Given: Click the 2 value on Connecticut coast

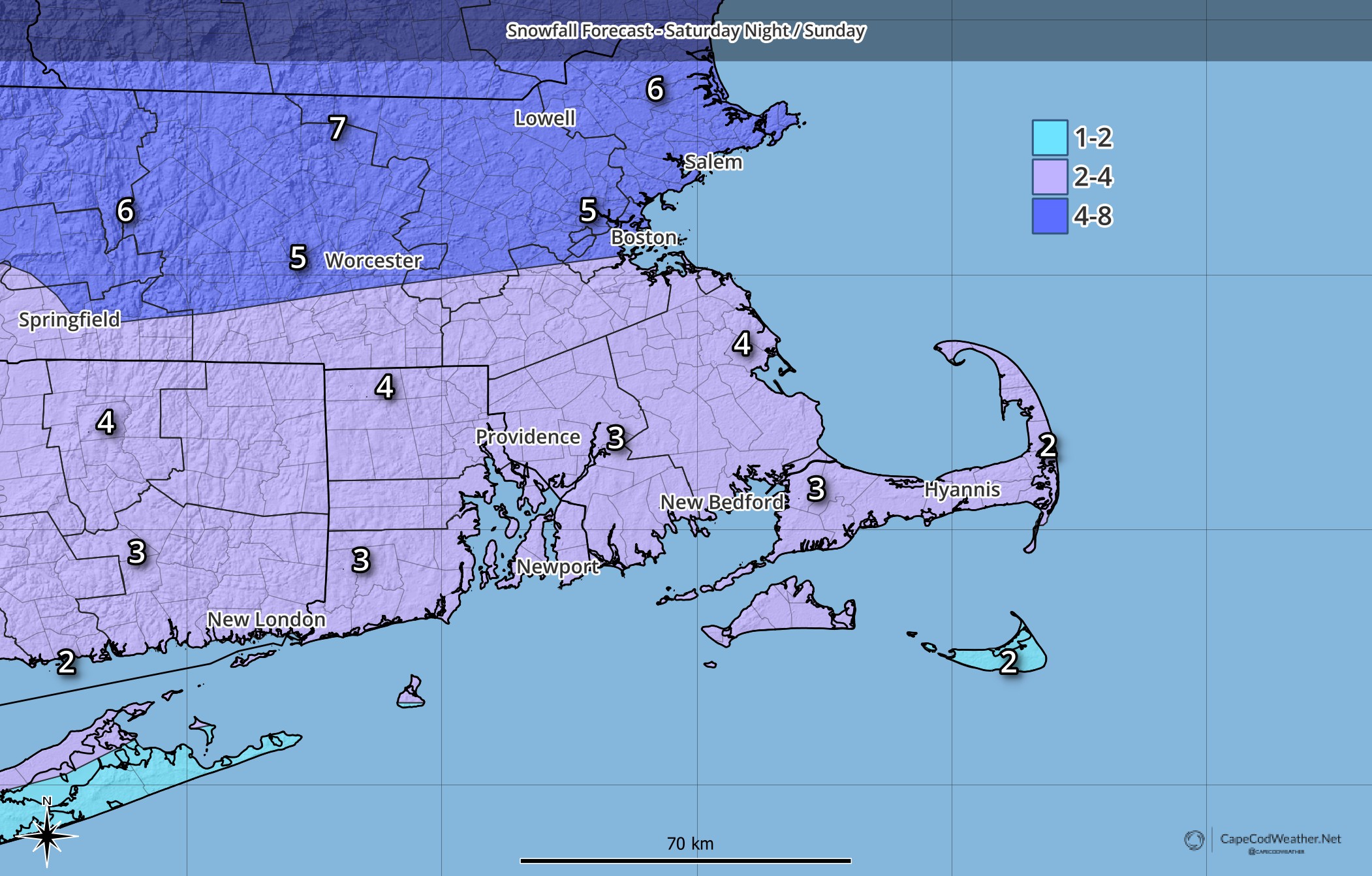Looking at the screenshot, I should [67, 663].
